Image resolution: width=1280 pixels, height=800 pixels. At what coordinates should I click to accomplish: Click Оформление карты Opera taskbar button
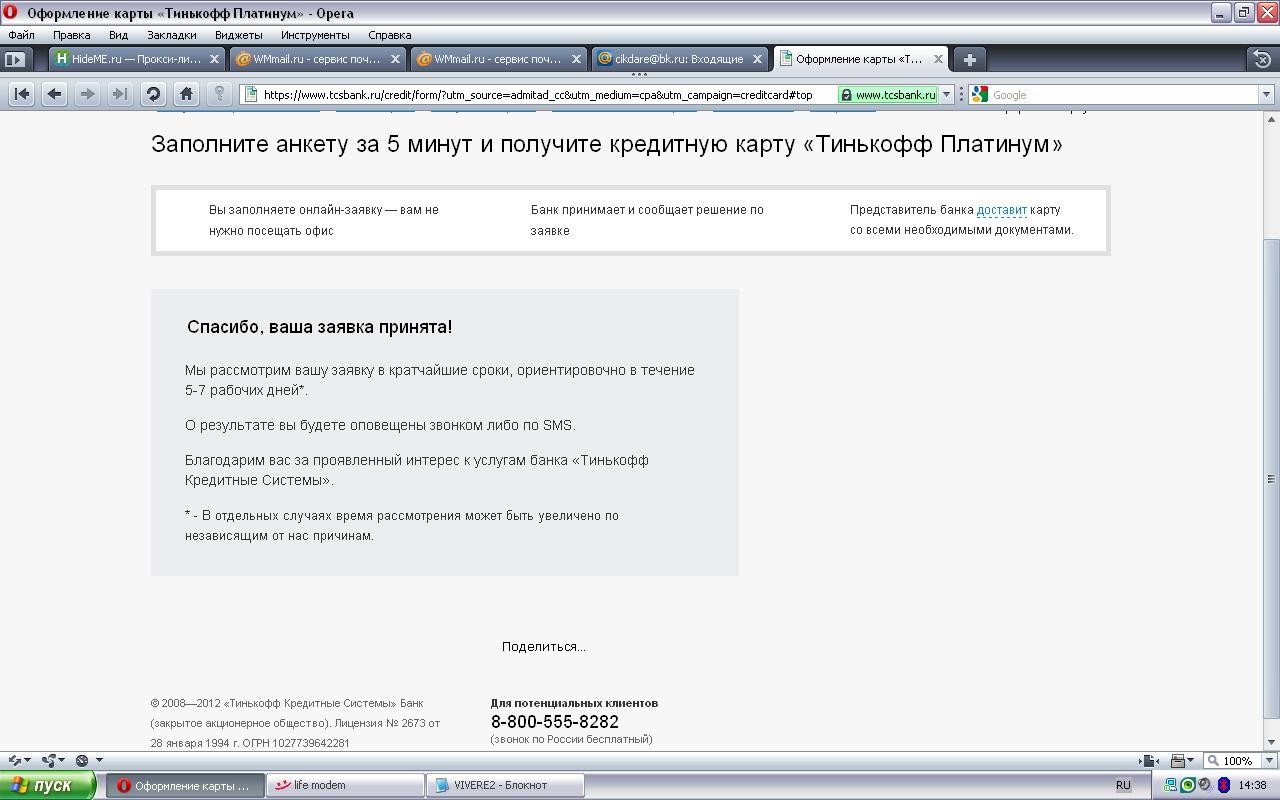pyautogui.click(x=185, y=785)
